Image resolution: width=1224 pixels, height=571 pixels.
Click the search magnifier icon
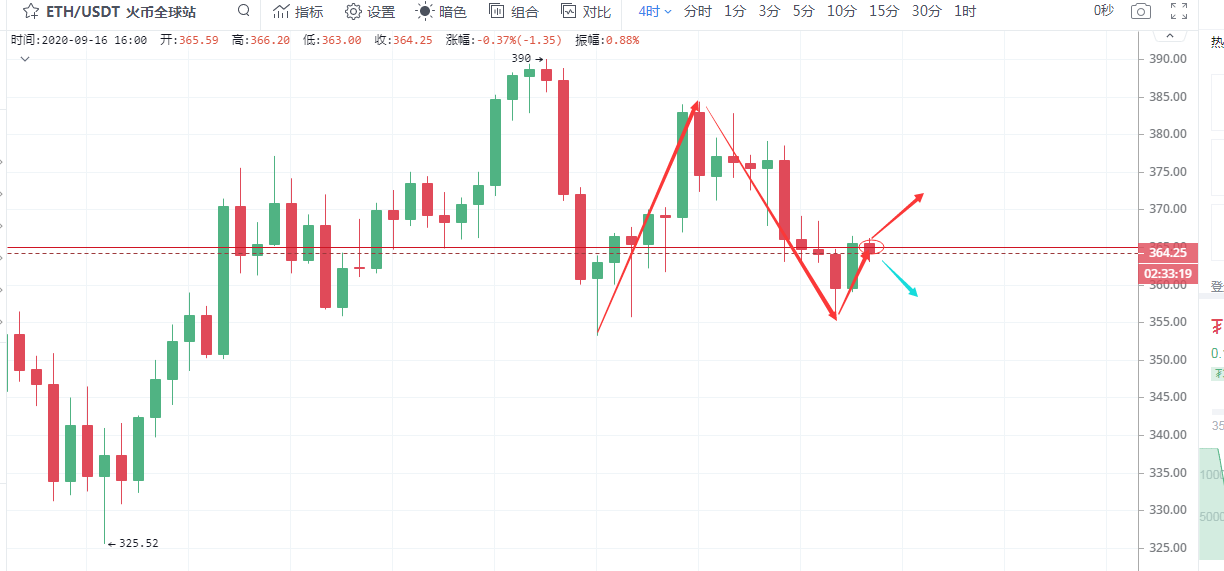pyautogui.click(x=244, y=11)
